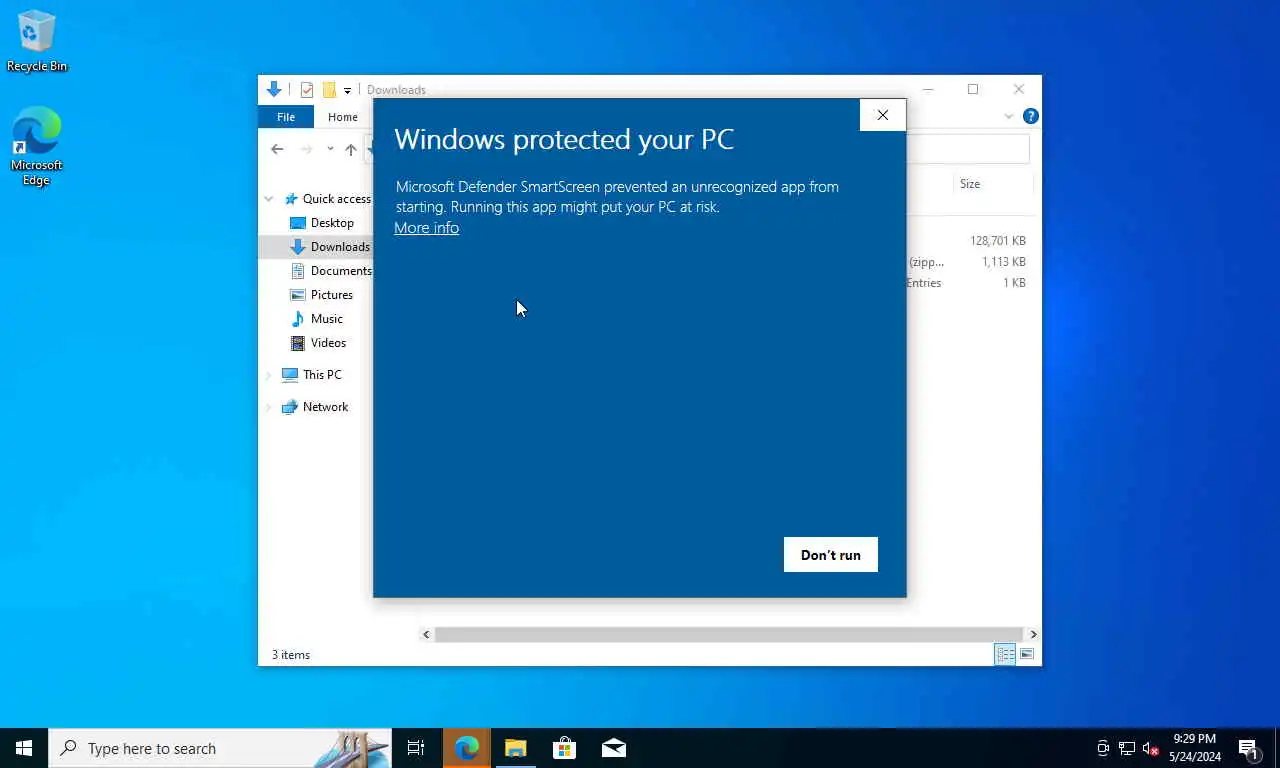Click right arrow of horizontal scrollbar
1280x768 pixels.
[x=1033, y=634]
